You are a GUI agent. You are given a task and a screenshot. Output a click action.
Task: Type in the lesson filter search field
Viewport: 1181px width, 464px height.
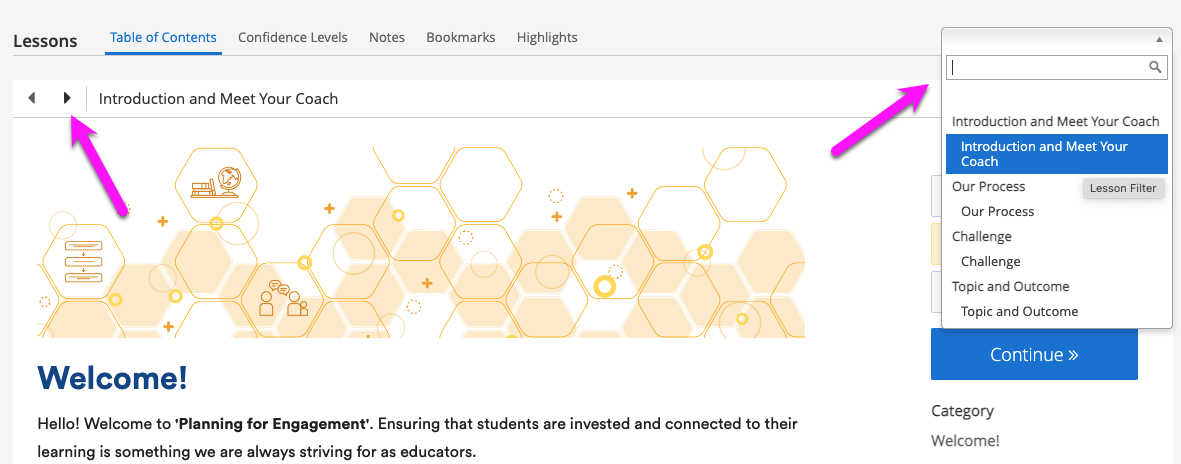(x=1045, y=67)
